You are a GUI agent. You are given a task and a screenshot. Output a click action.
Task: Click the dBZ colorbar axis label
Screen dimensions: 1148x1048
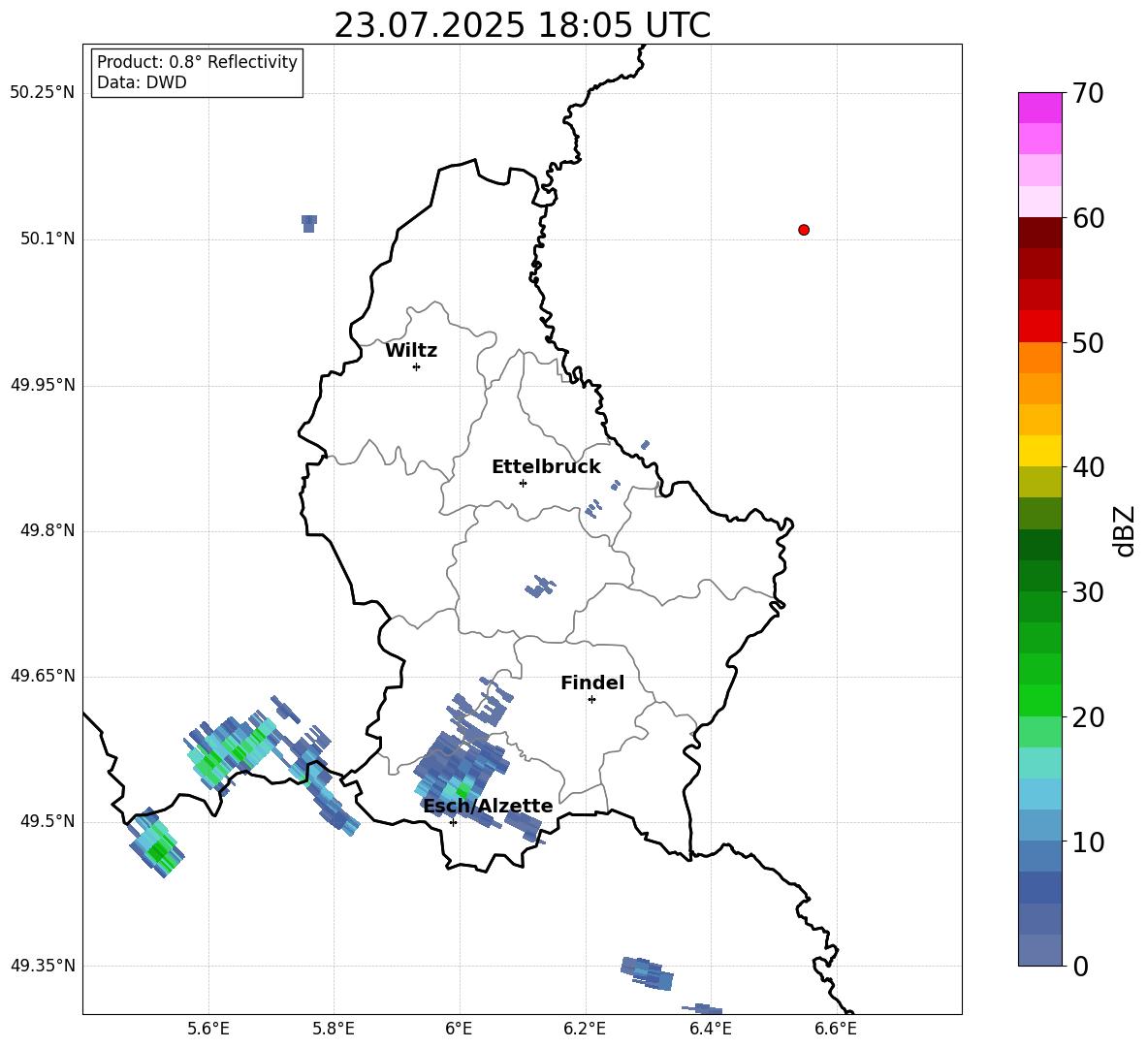click(x=1123, y=530)
